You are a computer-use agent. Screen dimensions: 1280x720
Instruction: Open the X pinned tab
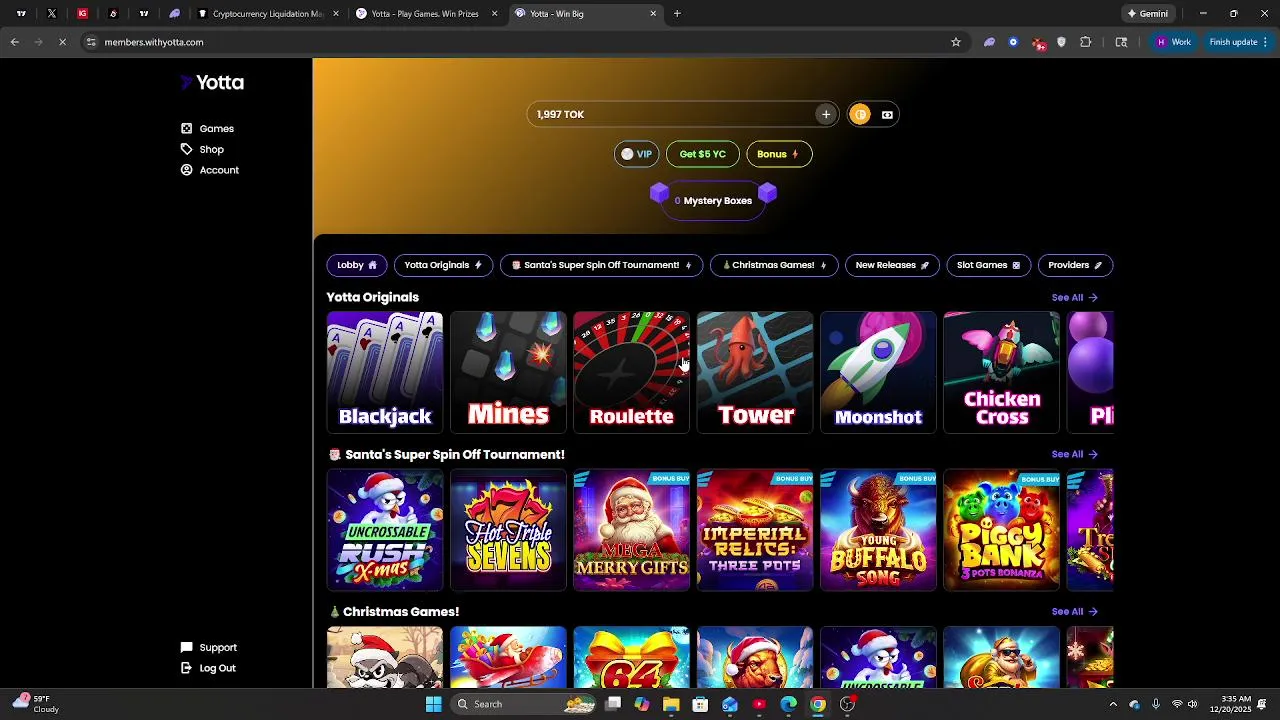pos(52,14)
